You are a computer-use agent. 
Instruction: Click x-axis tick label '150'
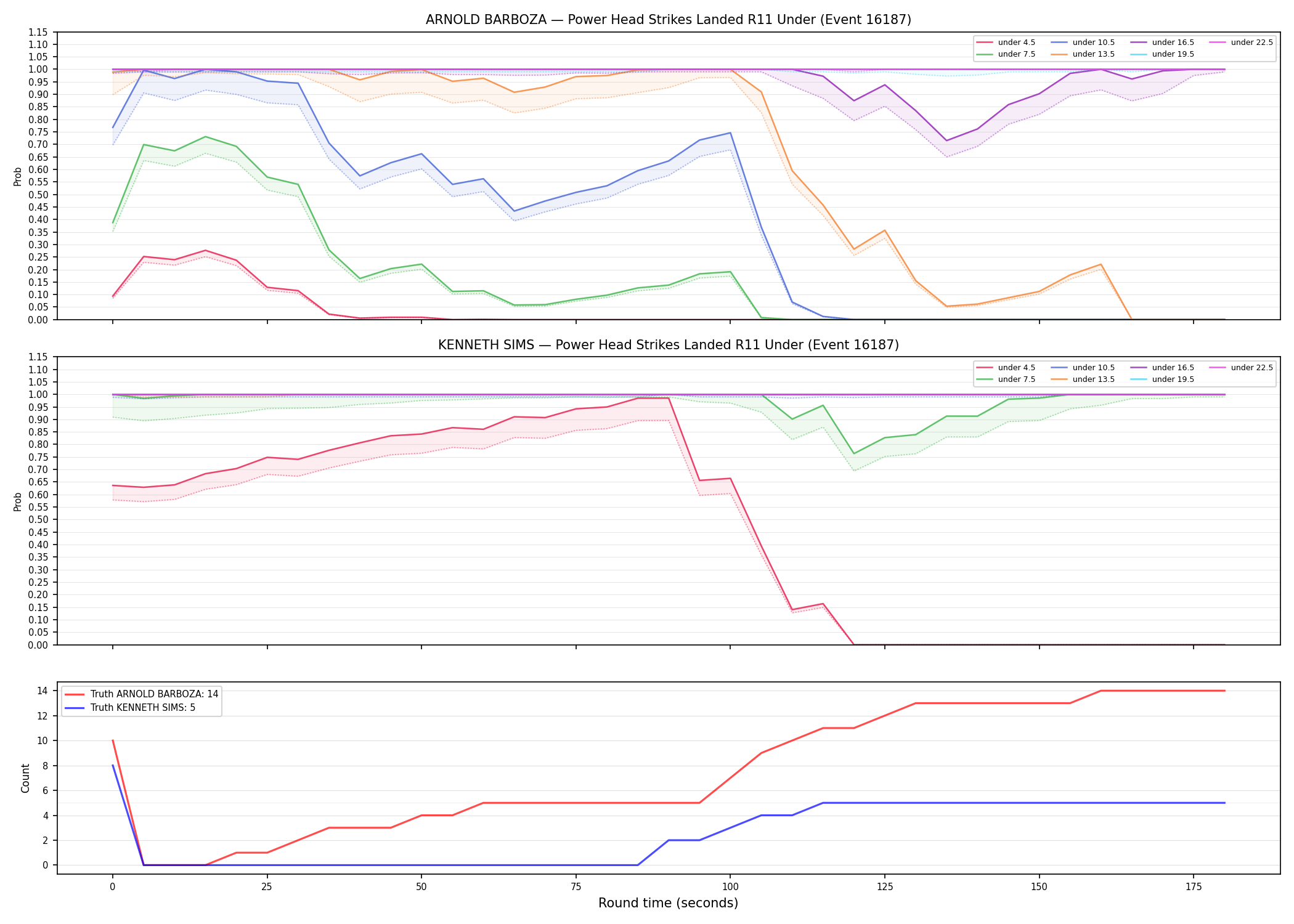click(1039, 887)
